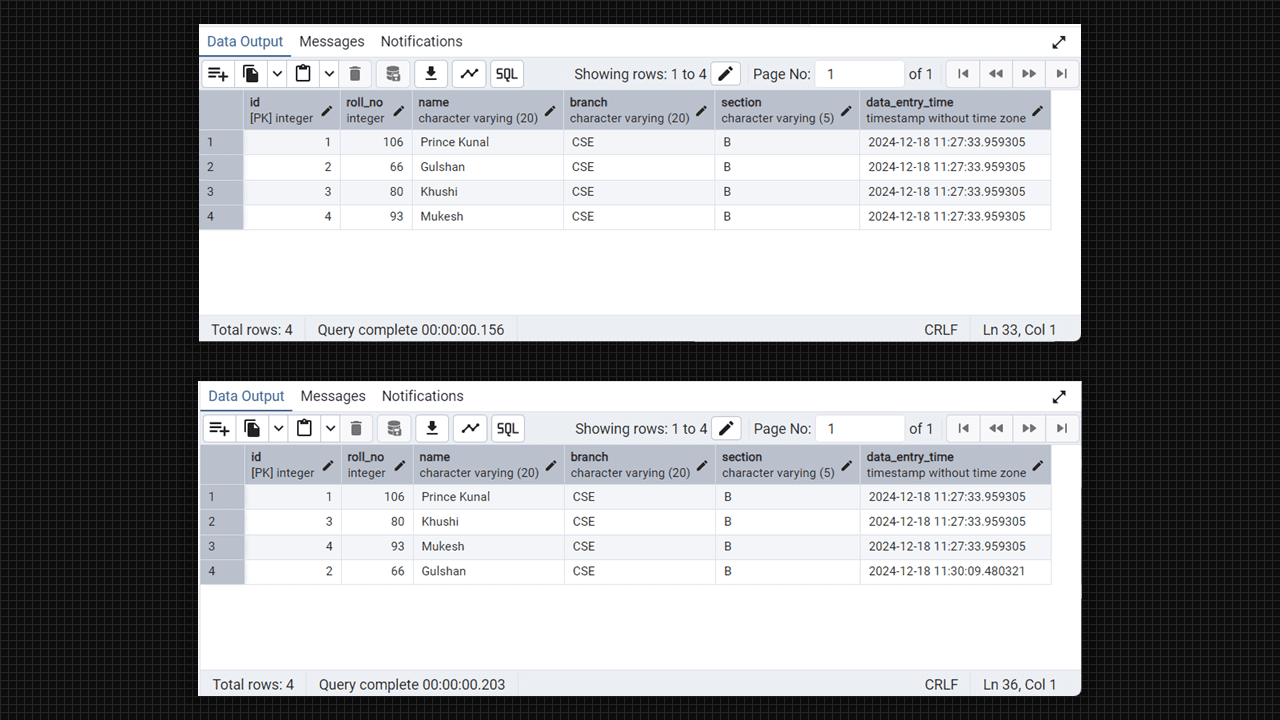Open Graph Visualiser in the upper panel toolbar
The width and height of the screenshot is (1280, 720).
point(469,74)
